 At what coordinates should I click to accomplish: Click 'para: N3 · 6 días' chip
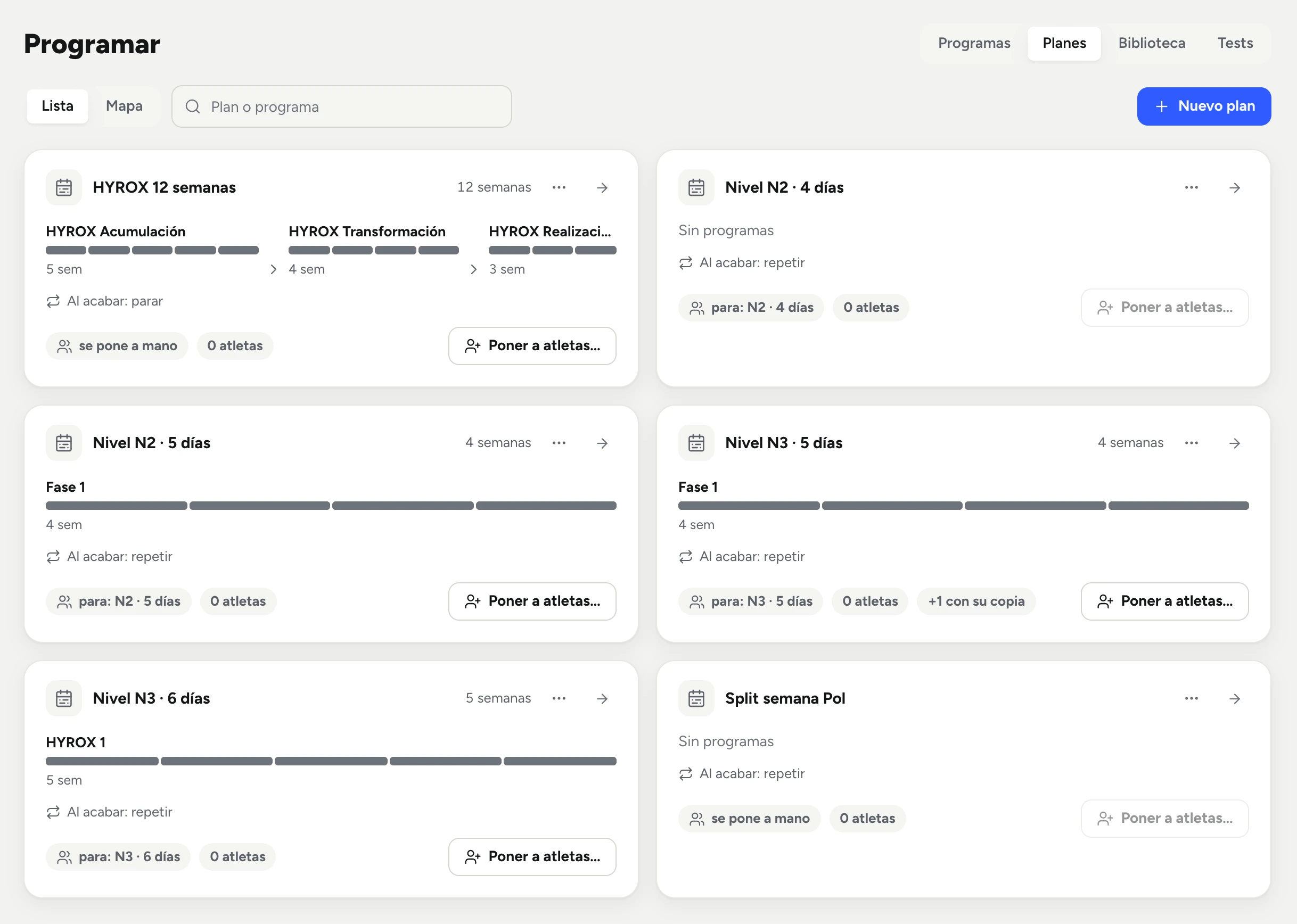pyautogui.click(x=118, y=857)
